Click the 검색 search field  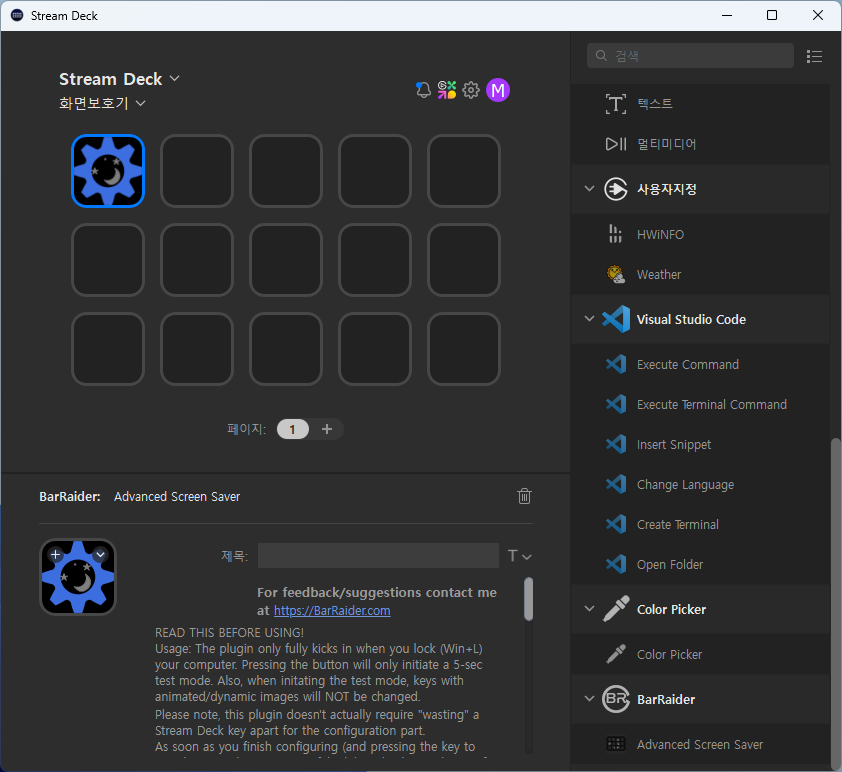pyautogui.click(x=690, y=56)
